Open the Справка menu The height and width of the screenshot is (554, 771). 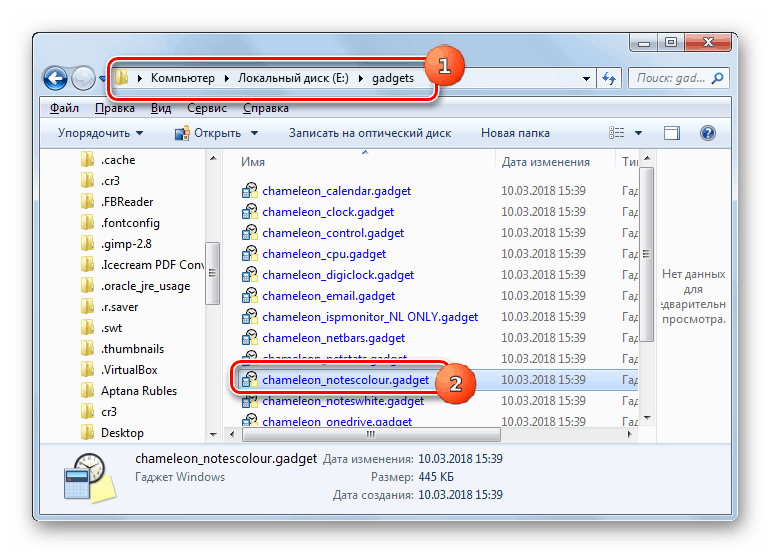pos(266,108)
